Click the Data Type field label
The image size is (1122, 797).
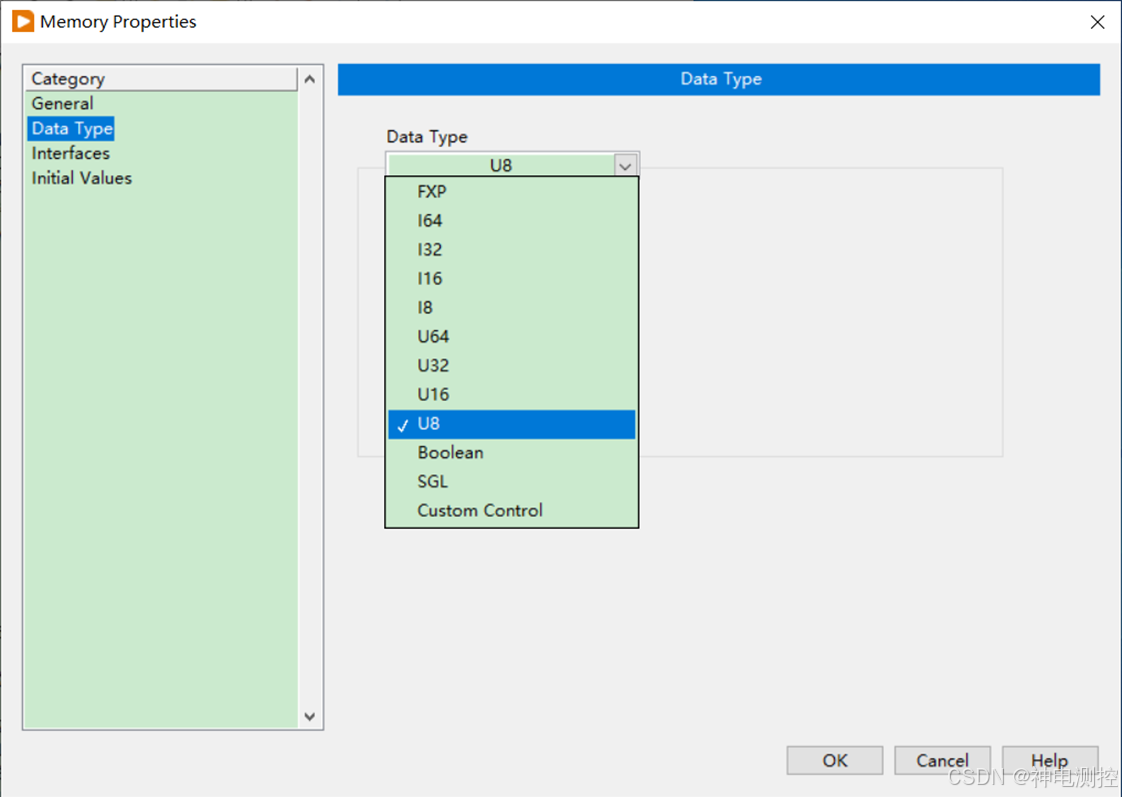[x=427, y=137]
